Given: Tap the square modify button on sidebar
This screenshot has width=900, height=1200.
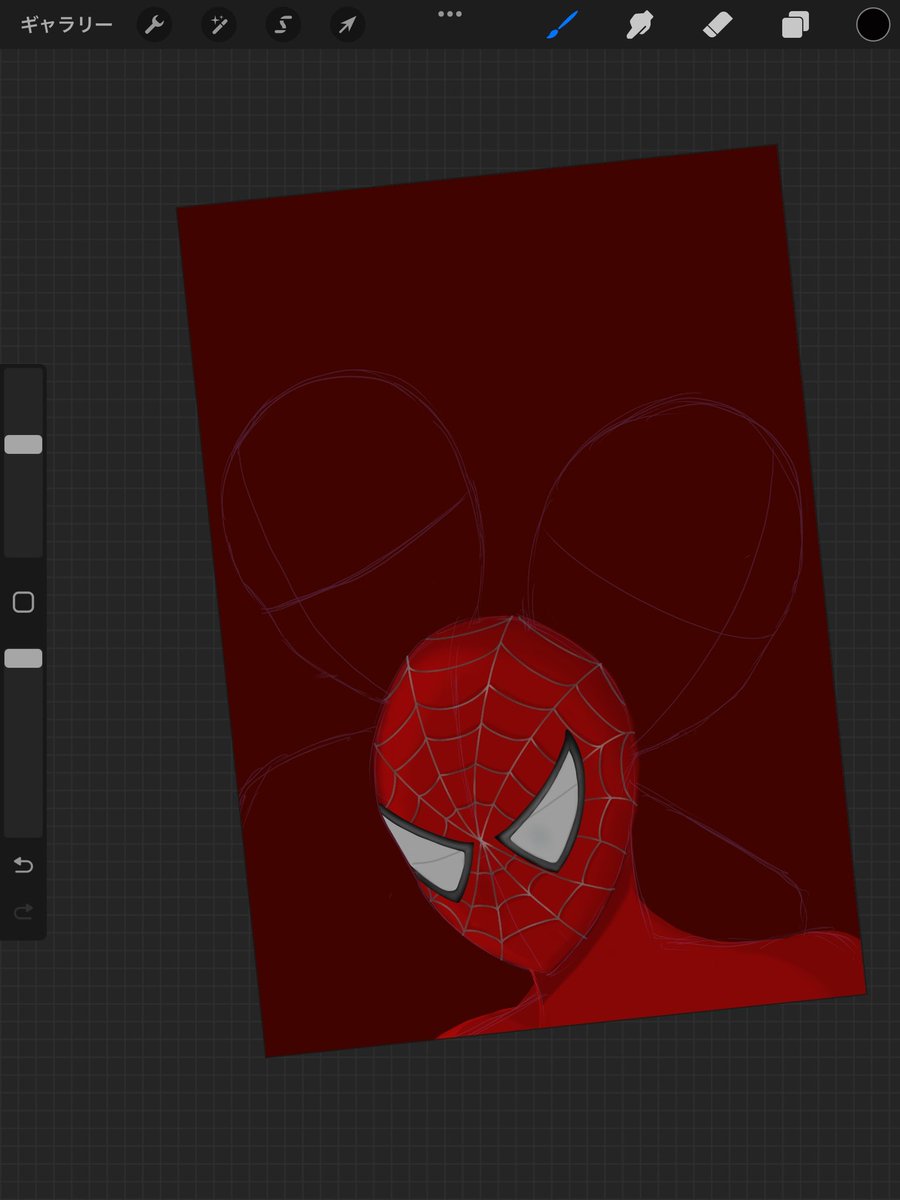Looking at the screenshot, I should pos(23,602).
